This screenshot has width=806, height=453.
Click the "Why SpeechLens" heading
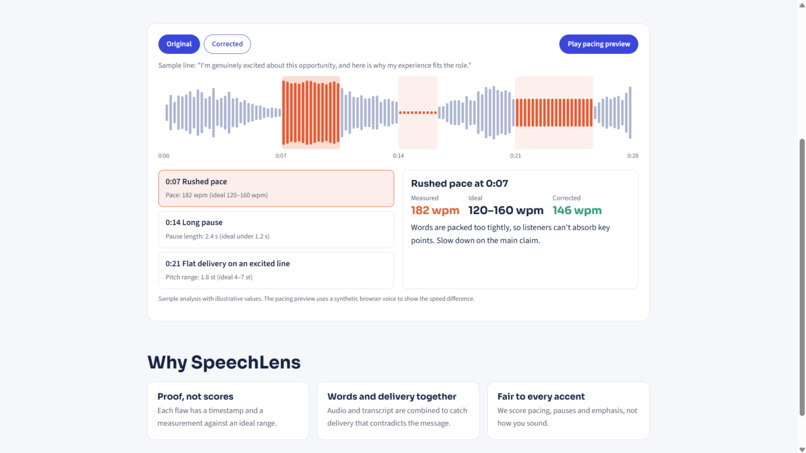224,363
